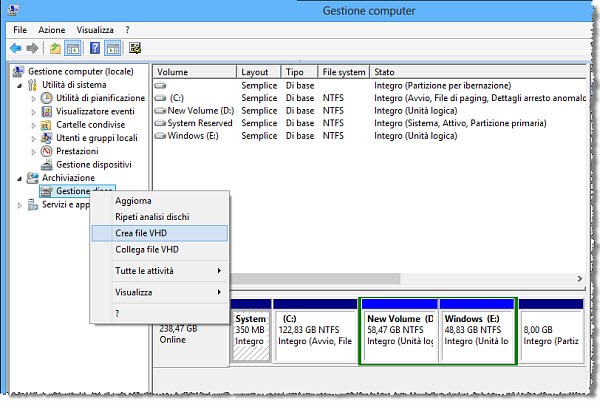The height and width of the screenshot is (401, 600).
Task: Click the right arrow of horizontal scrollbar
Action: click(580, 279)
